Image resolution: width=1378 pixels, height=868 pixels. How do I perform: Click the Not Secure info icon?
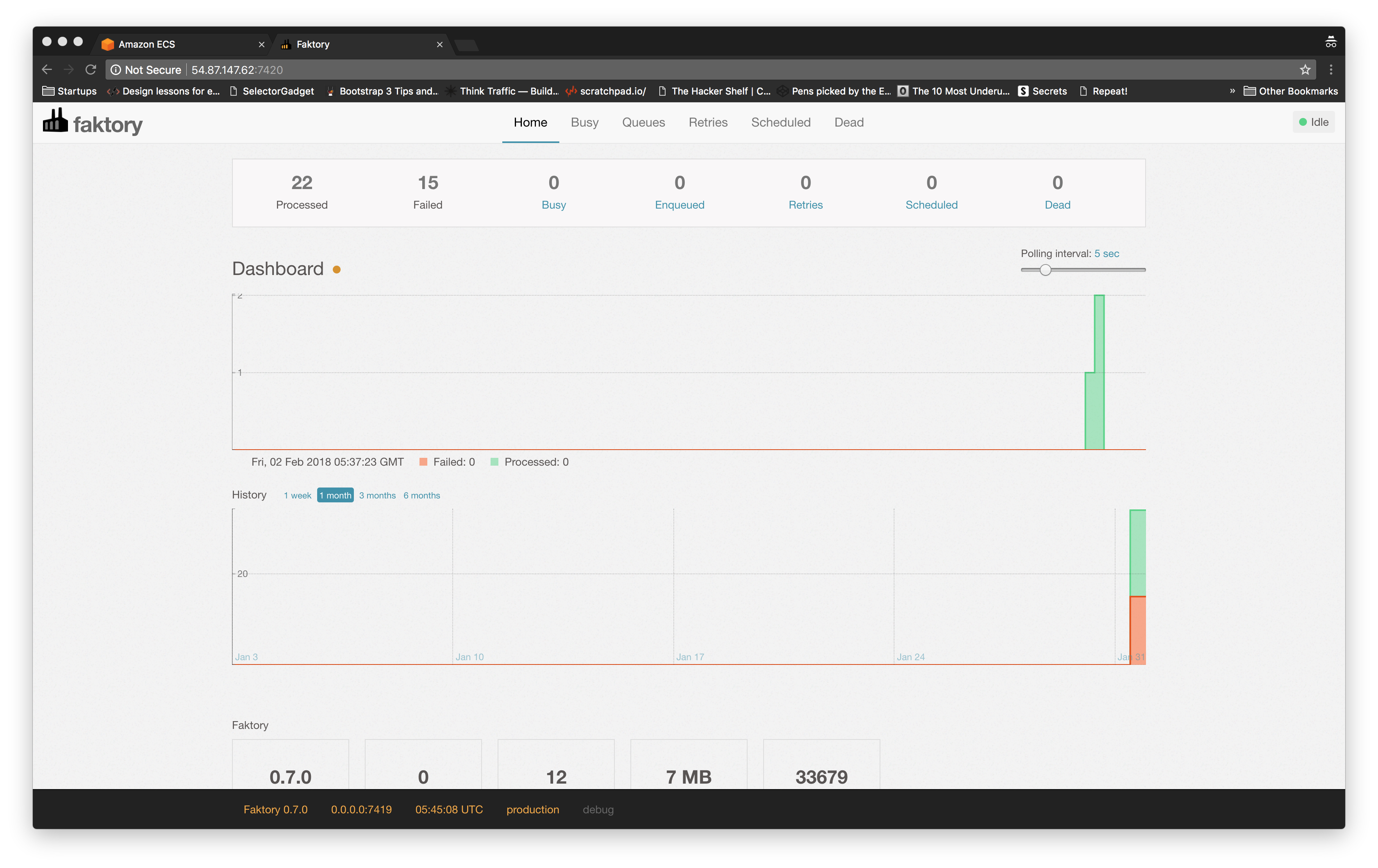116,70
